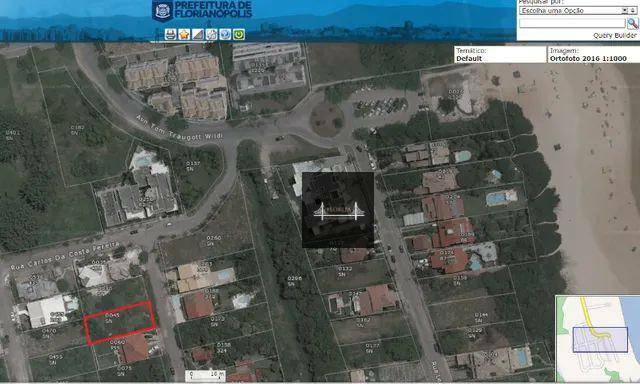Click the 'Rua Carlos Da Costa Pereira' label
640x384 pixels.
[64, 256]
